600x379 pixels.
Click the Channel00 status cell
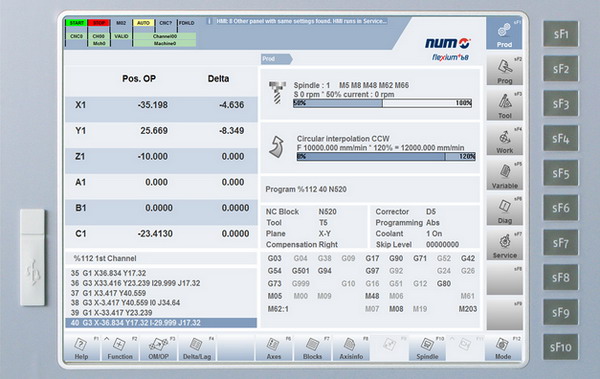coord(165,36)
